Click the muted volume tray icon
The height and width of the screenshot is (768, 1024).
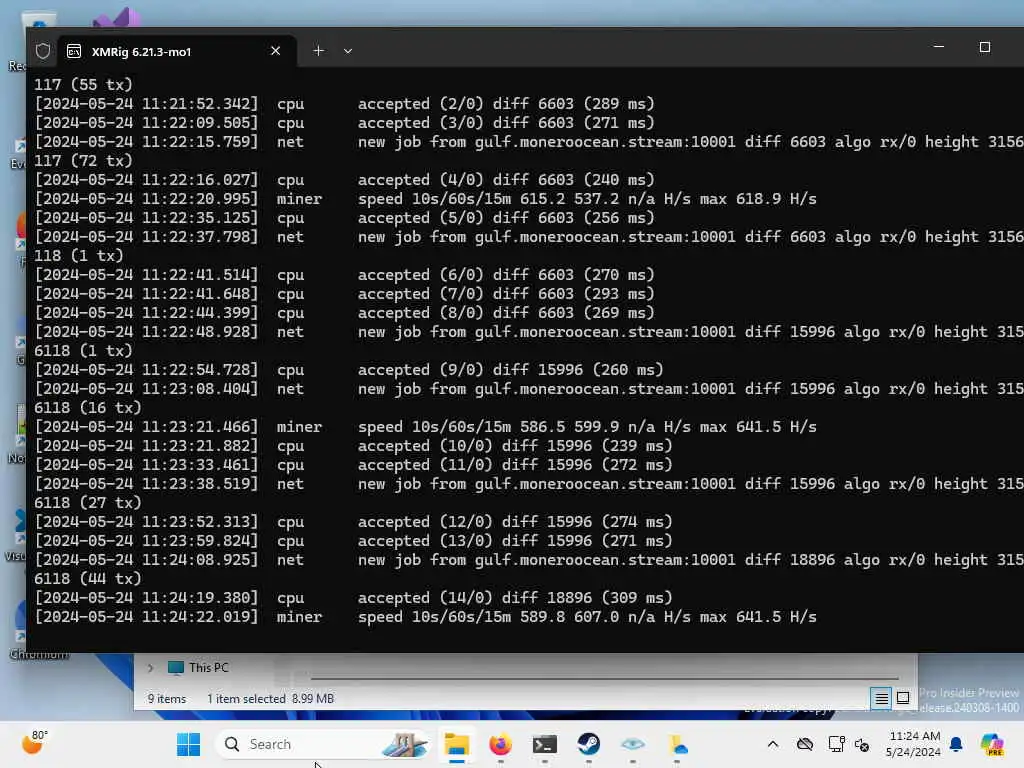click(862, 744)
